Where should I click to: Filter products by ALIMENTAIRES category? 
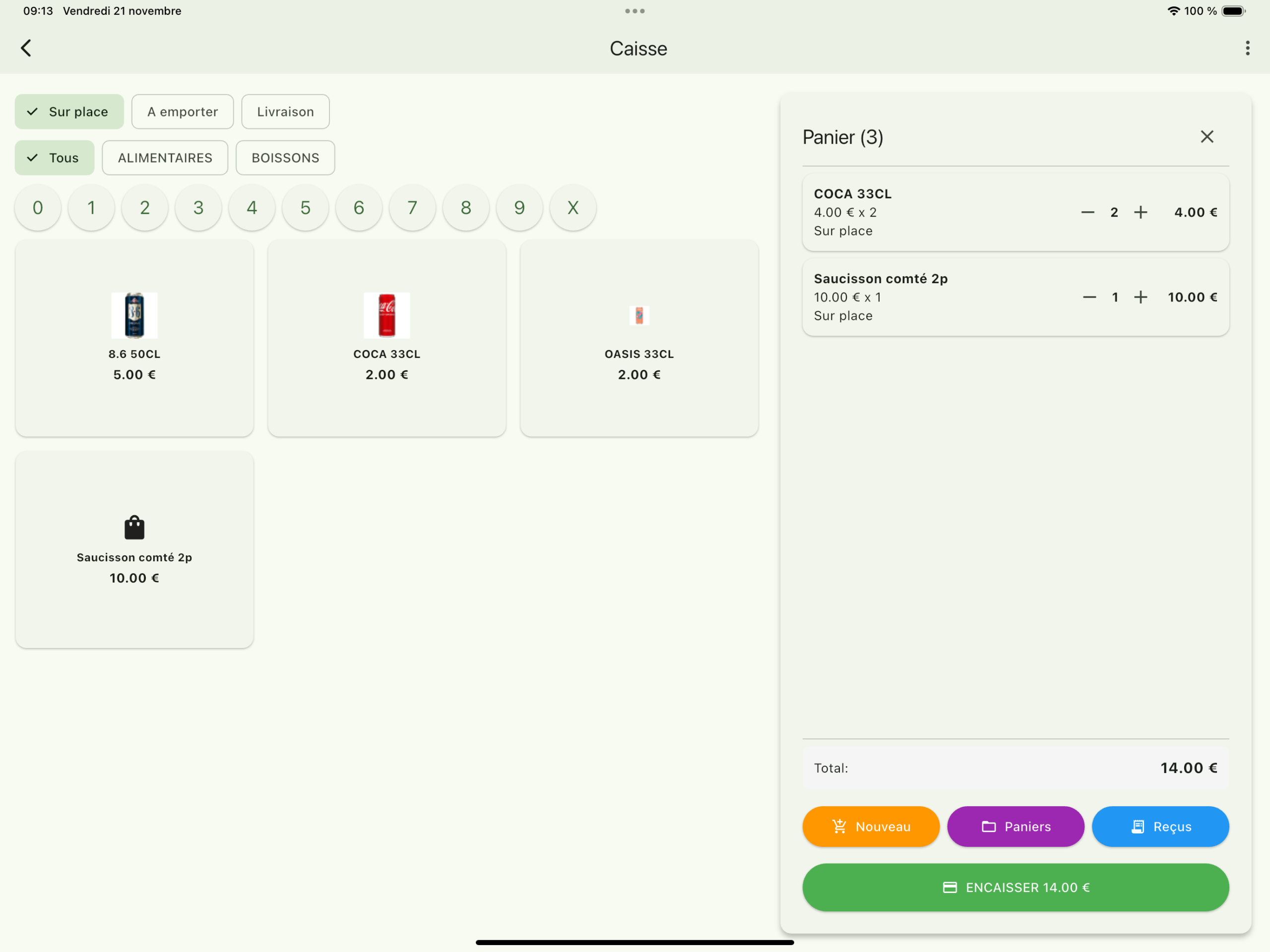tap(165, 158)
